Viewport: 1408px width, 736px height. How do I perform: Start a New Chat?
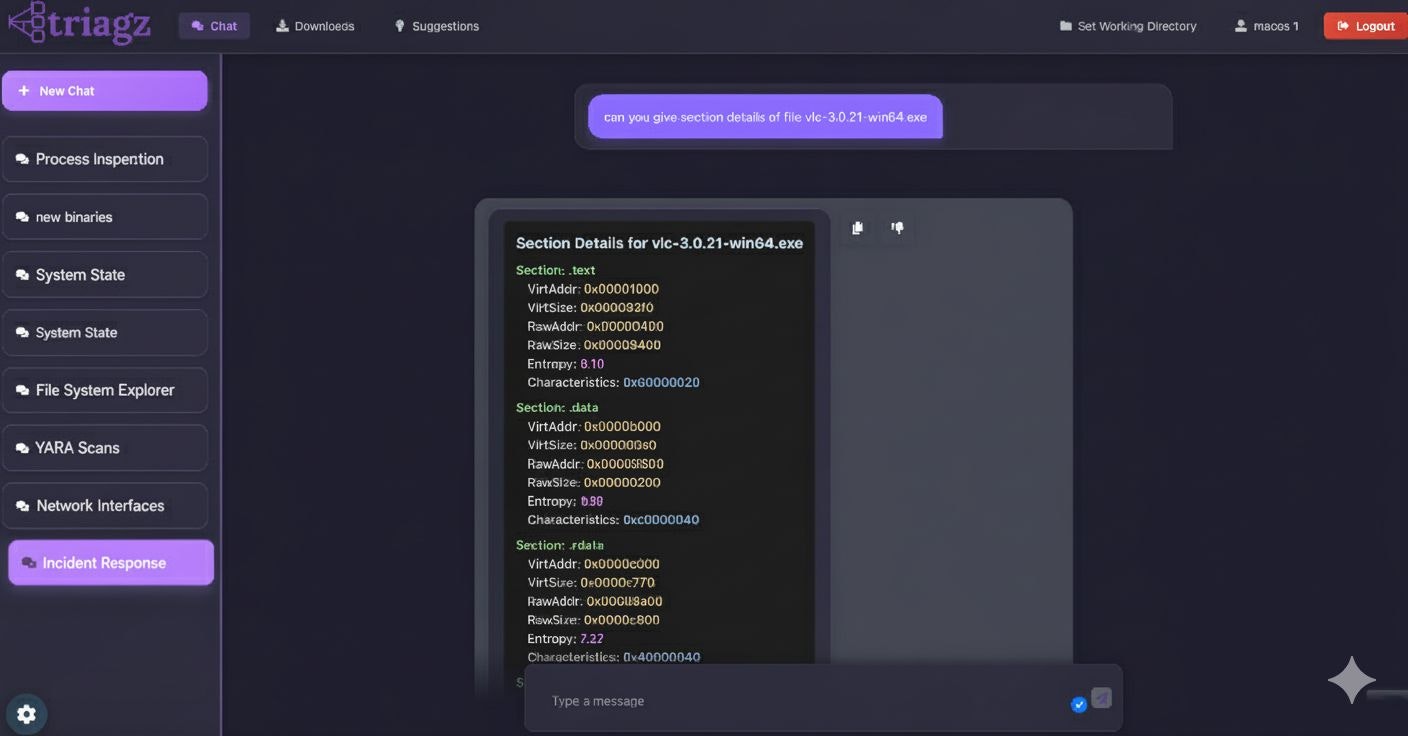105,91
